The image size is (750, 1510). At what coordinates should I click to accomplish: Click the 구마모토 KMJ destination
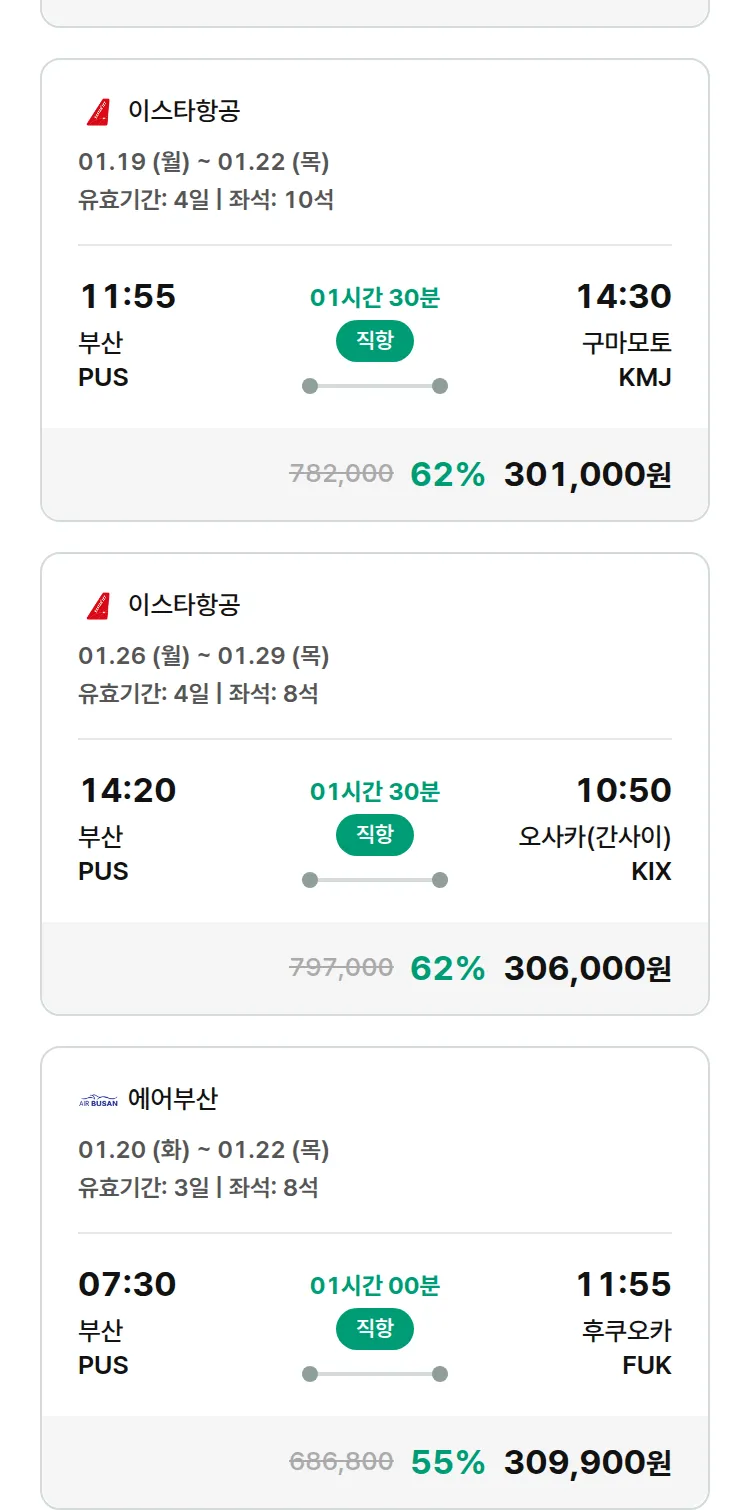coord(627,360)
